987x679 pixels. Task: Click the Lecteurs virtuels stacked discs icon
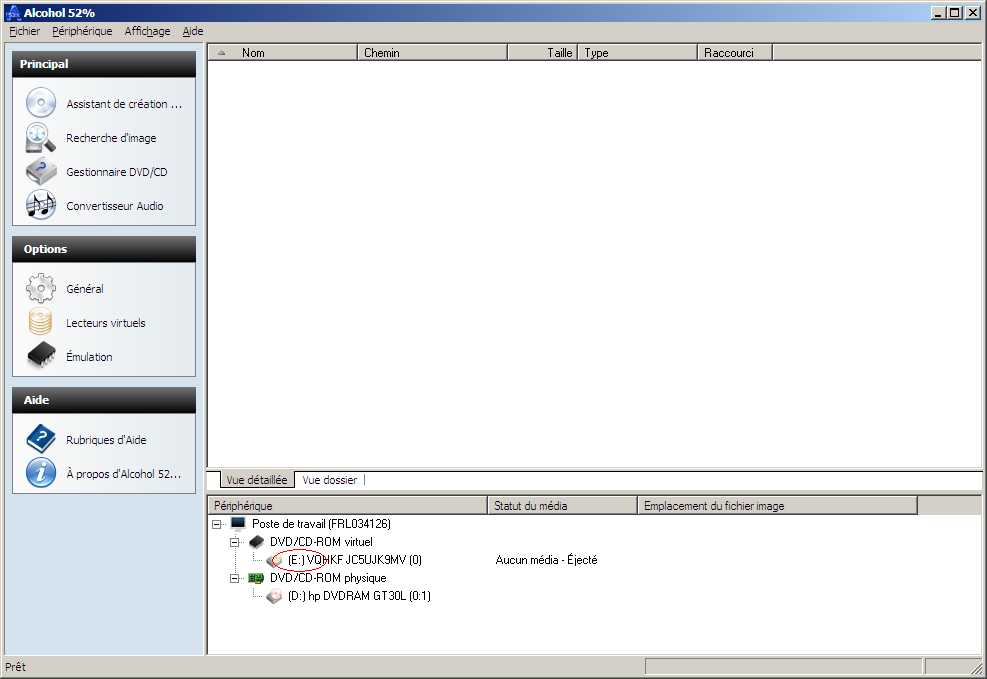41,322
